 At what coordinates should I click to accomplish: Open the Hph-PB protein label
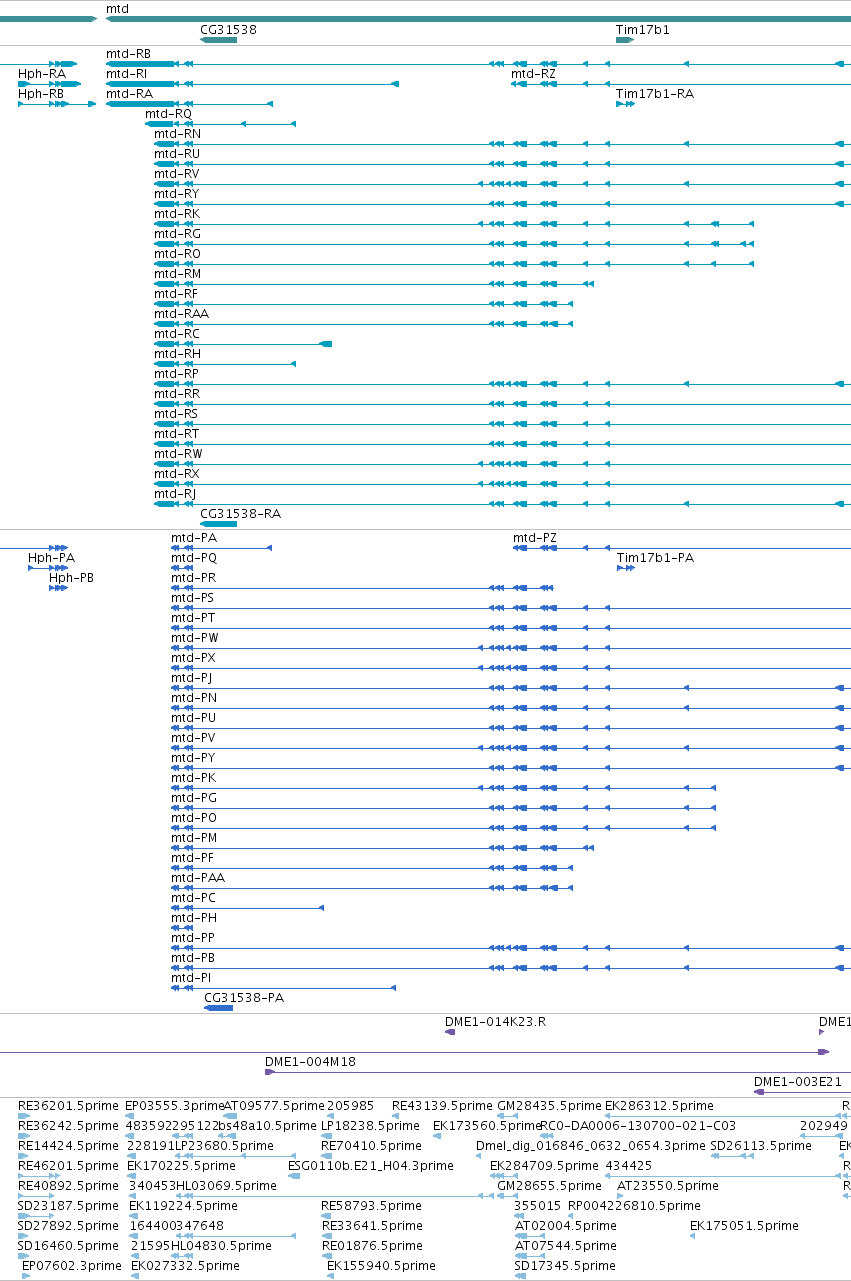click(71, 578)
